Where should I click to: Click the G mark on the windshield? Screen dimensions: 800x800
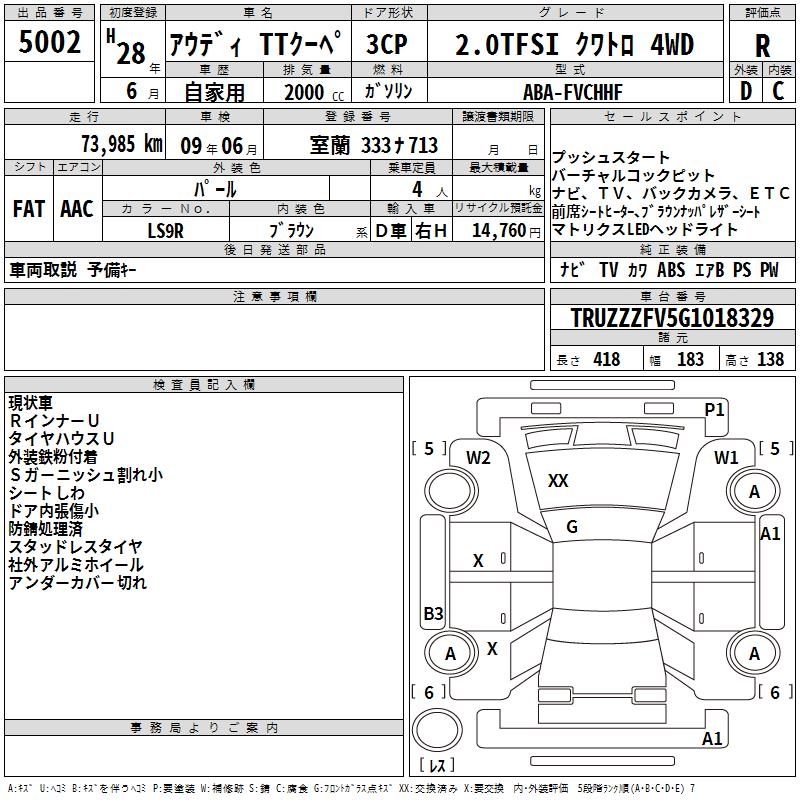[x=572, y=526]
